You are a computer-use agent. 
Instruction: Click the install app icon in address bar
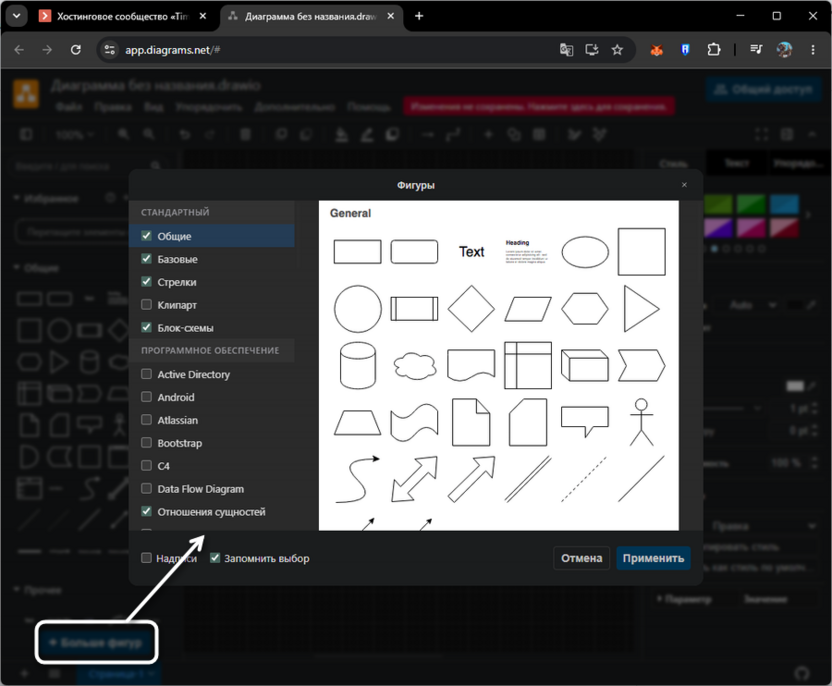point(592,50)
